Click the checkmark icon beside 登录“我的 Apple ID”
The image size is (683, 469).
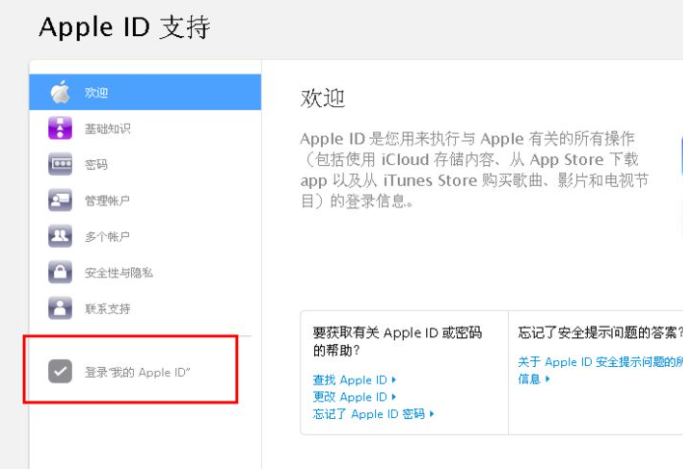click(x=61, y=372)
